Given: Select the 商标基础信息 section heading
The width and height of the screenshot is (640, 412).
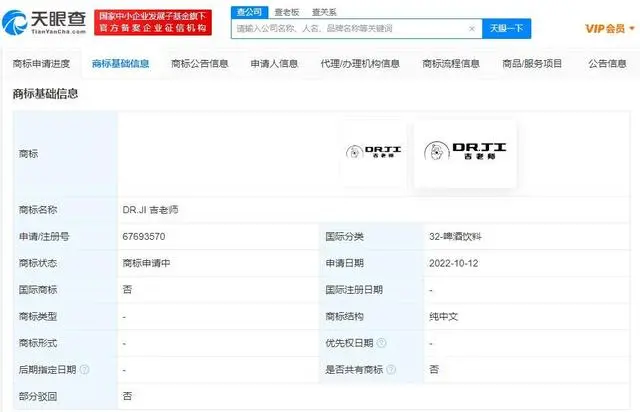Looking at the screenshot, I should pyautogui.click(x=45, y=94).
